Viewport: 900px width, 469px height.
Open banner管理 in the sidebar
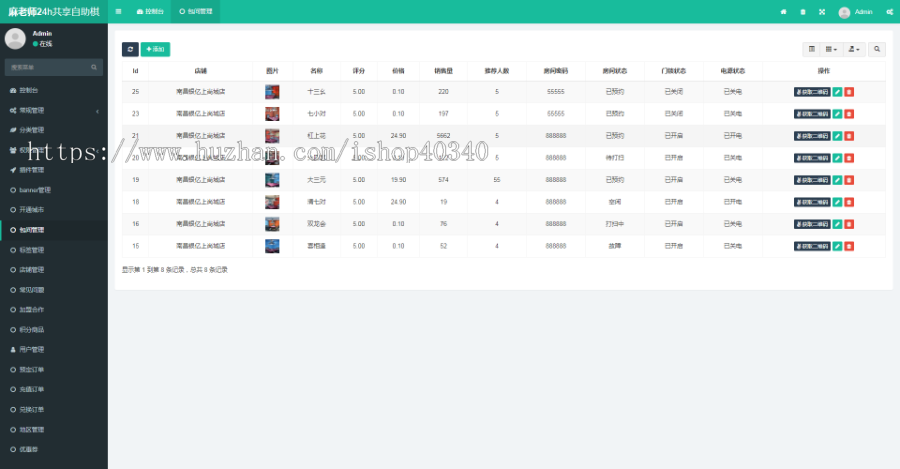54,190
